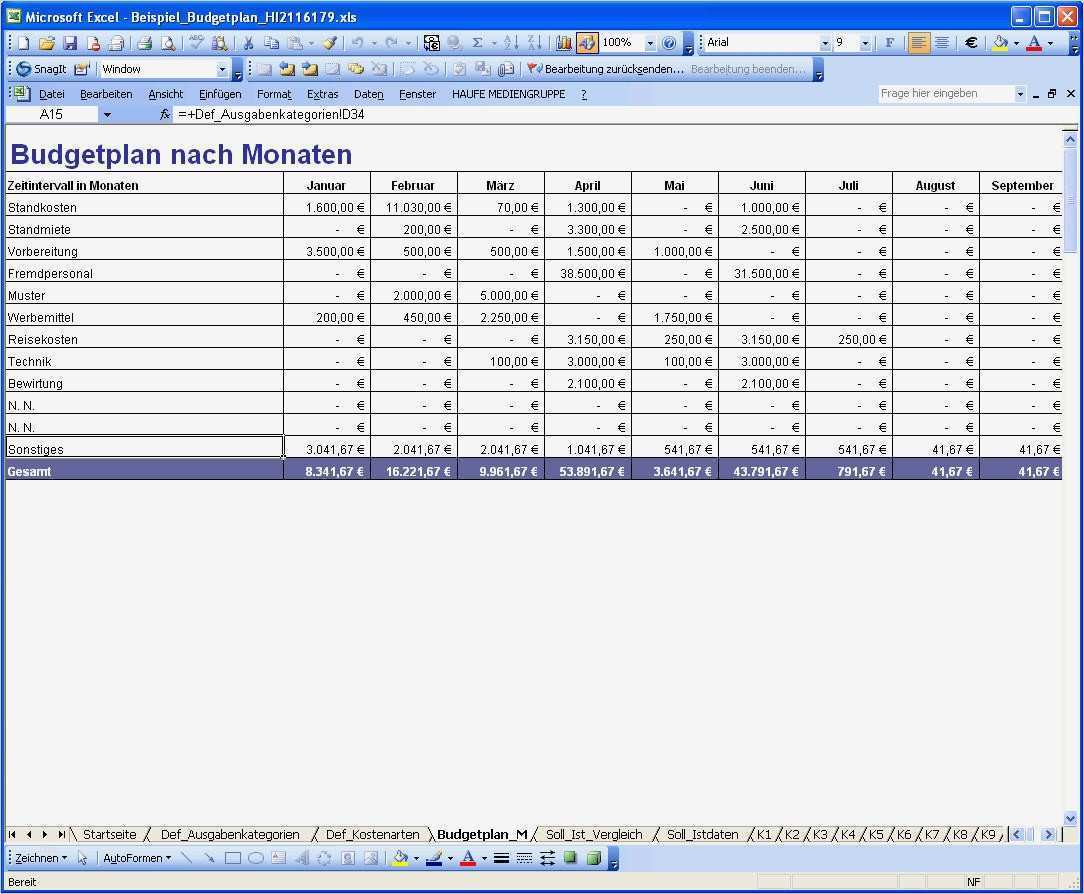Viewport: 1084px width, 894px height.
Task: Click the Select Objects pointer tool
Action: (x=83, y=858)
